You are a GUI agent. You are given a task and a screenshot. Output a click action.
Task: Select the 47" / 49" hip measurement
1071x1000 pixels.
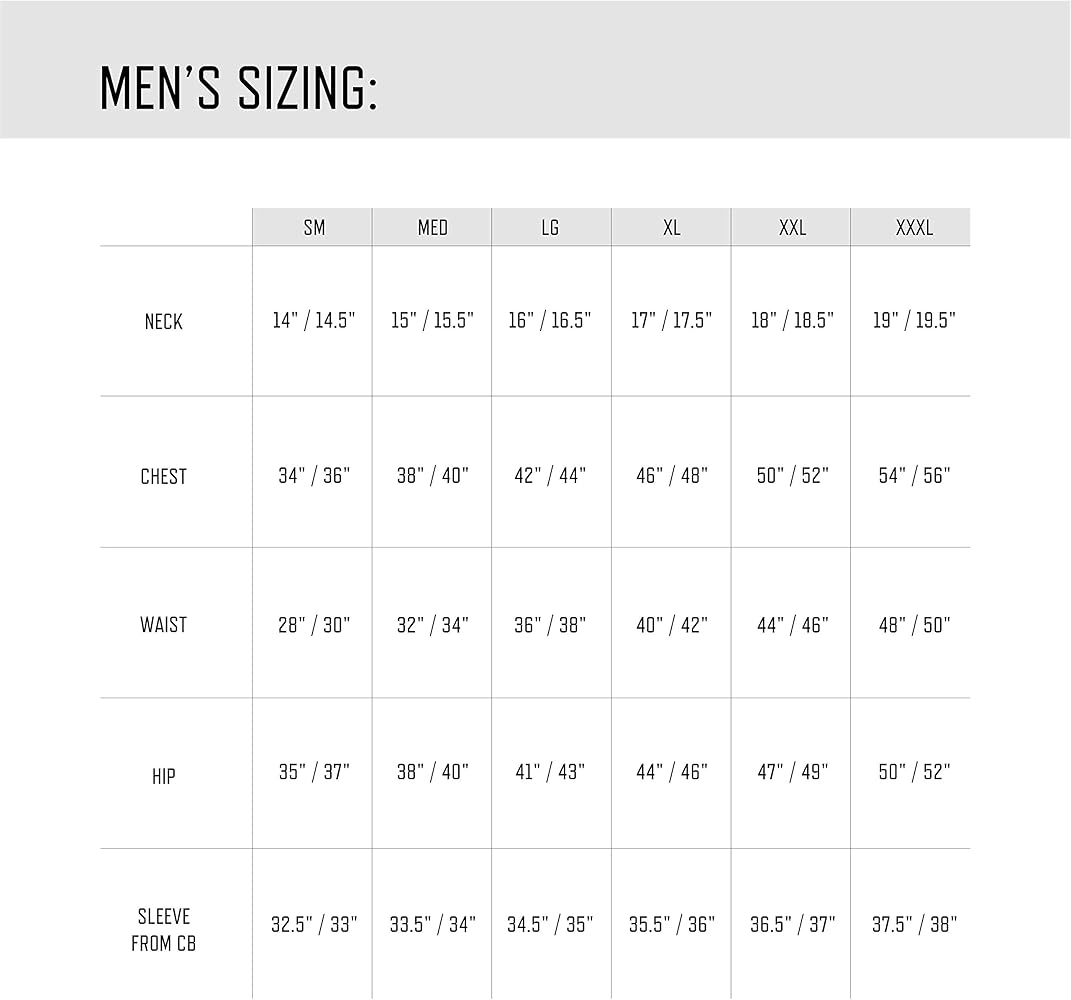(x=792, y=772)
